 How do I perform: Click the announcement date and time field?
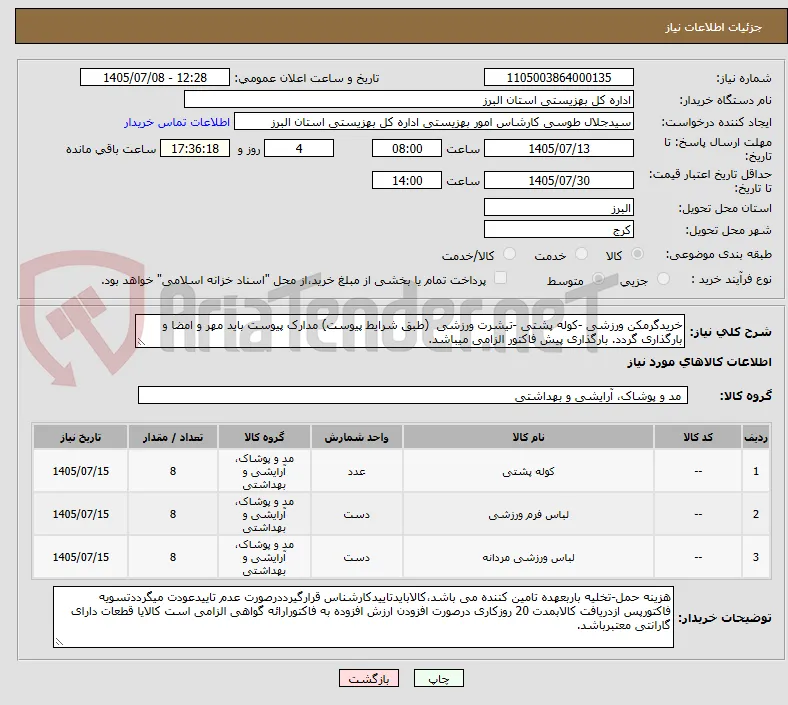click(x=155, y=78)
